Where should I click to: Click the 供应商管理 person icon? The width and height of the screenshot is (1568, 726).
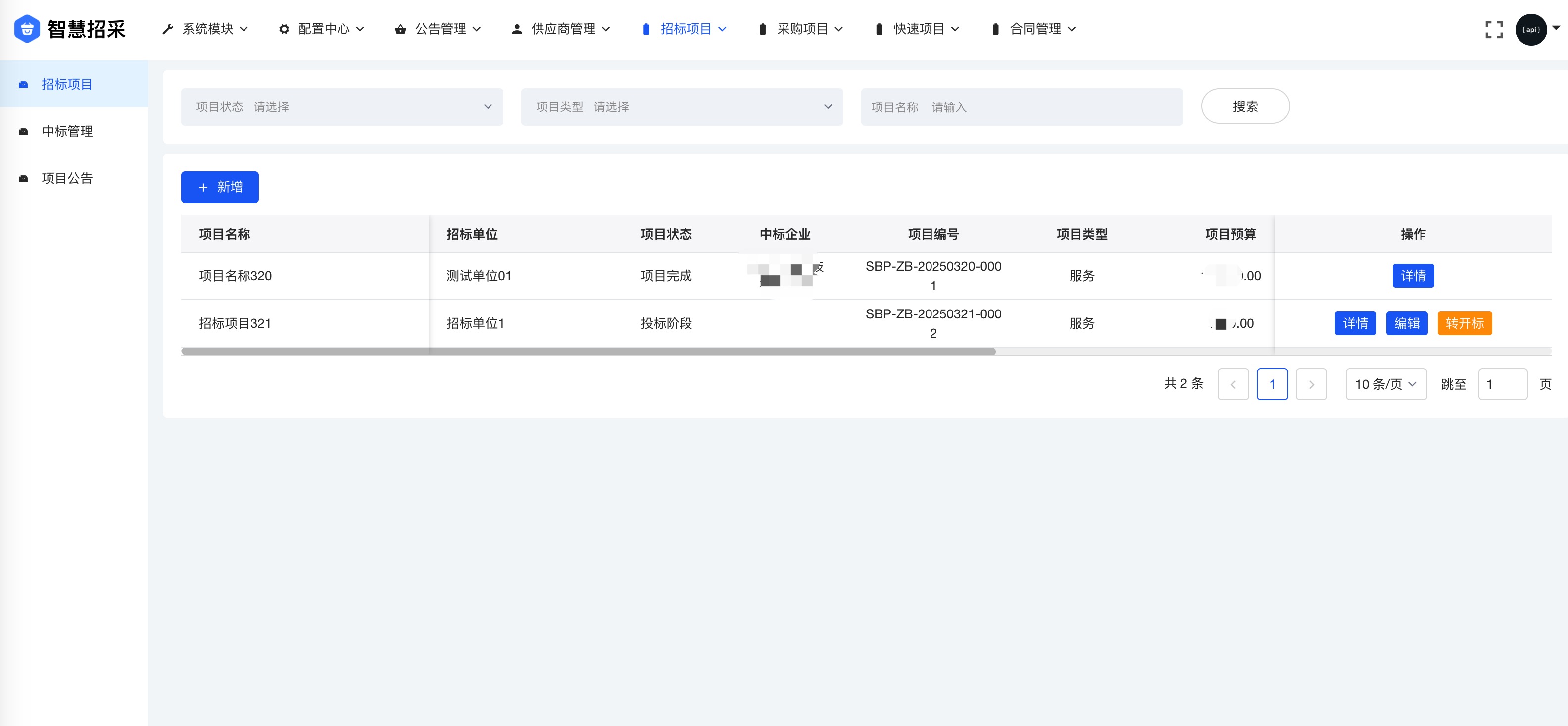516,29
